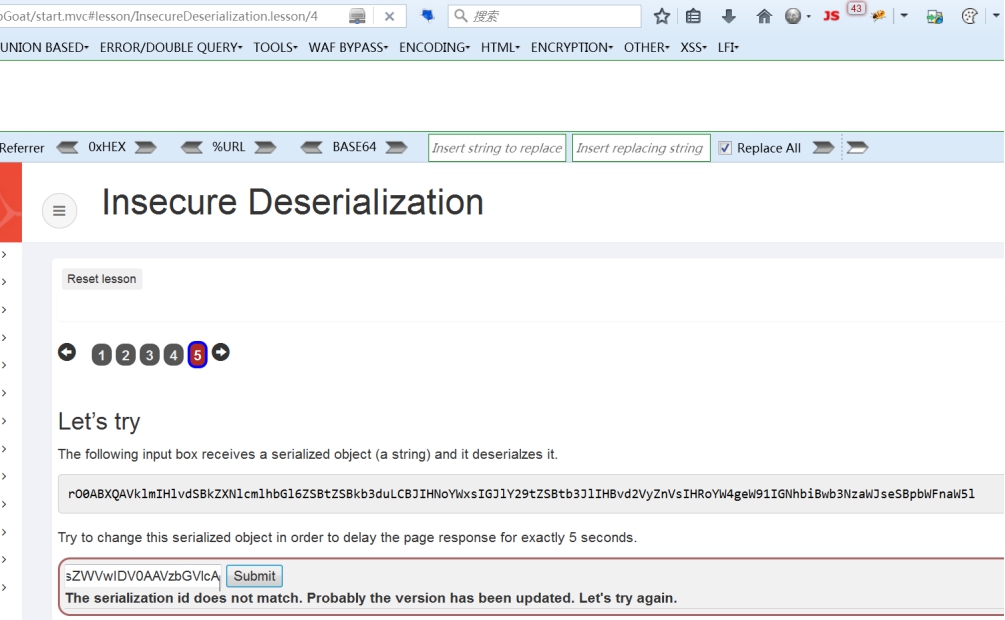Click the serialization id does not match message
This screenshot has width=1005, height=620.
click(371, 598)
